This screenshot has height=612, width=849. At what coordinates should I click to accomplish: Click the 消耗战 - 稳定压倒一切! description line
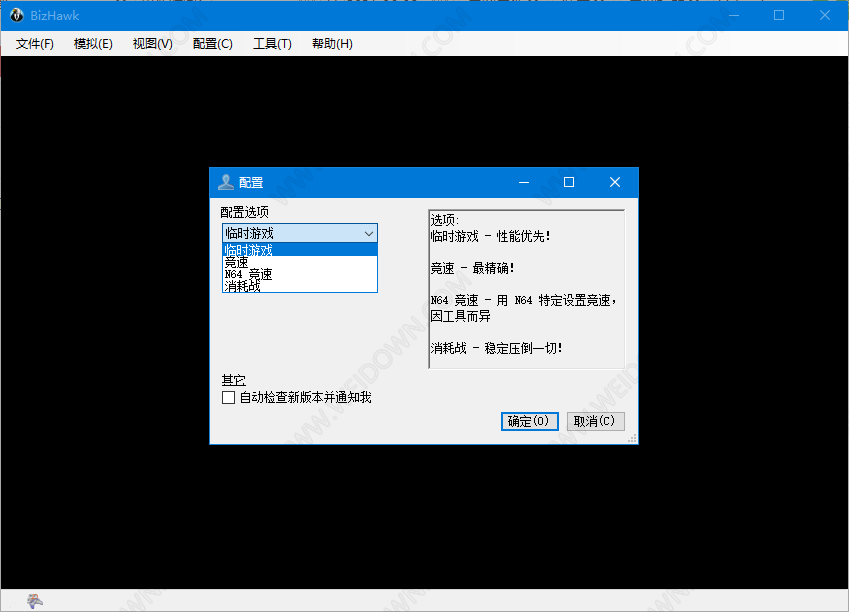point(497,348)
